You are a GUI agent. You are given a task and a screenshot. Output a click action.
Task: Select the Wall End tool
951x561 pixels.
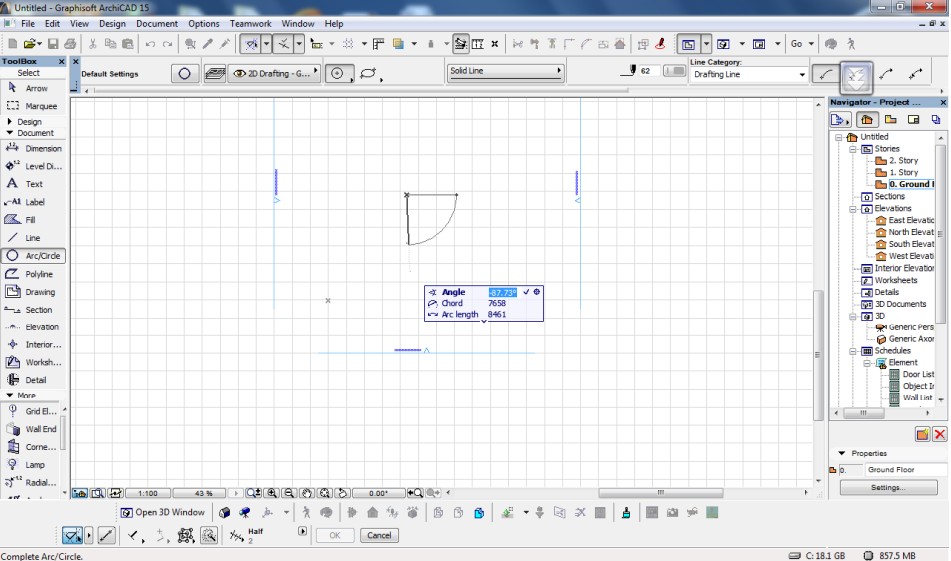click(x=33, y=429)
